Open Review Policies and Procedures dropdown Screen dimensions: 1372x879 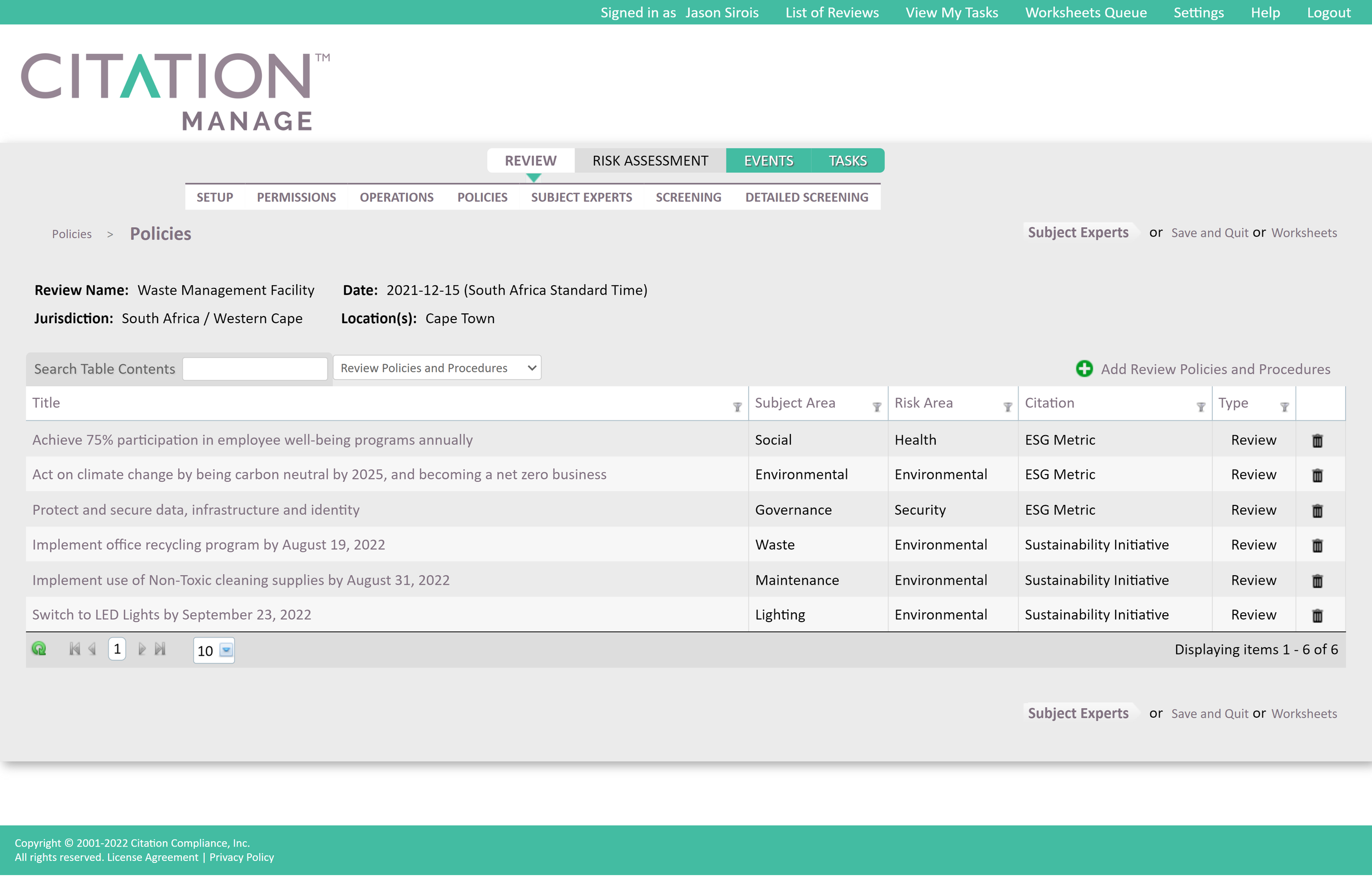click(x=437, y=368)
